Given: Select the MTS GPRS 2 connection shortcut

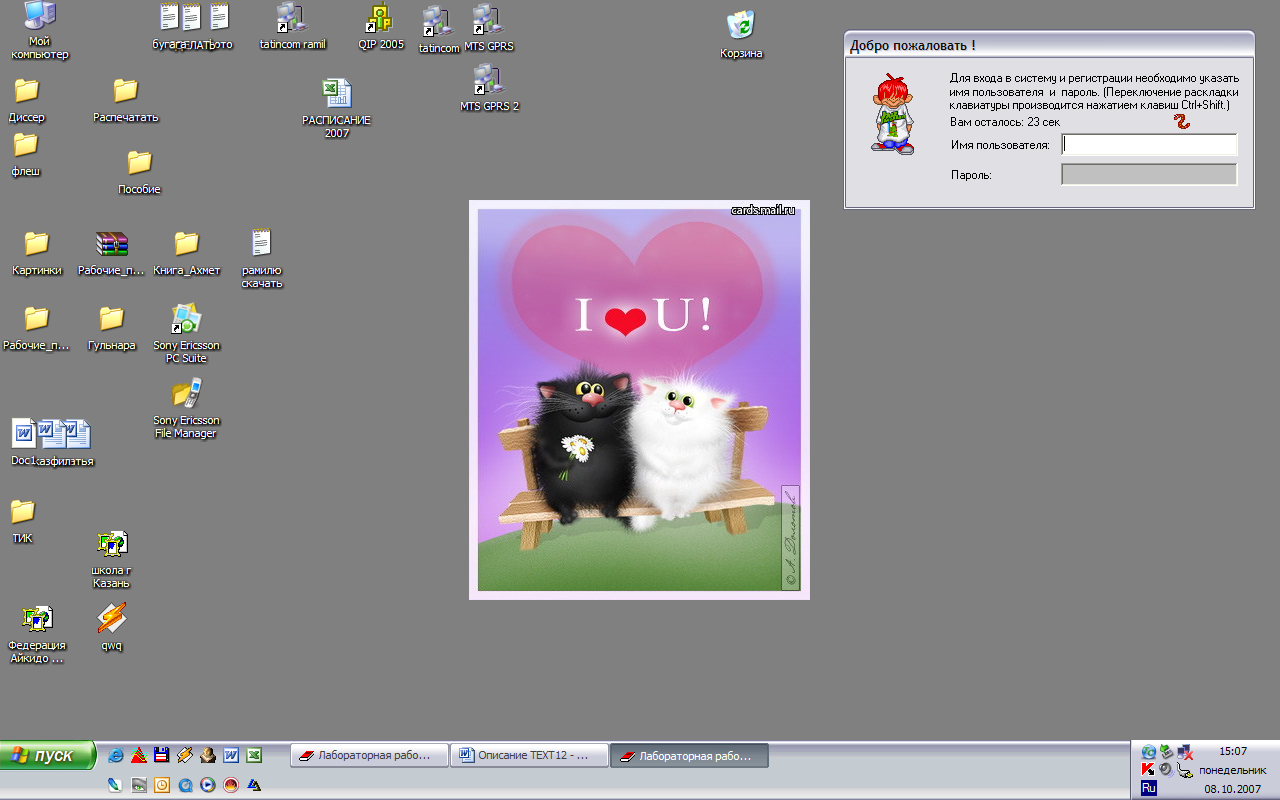Looking at the screenshot, I should pos(489,88).
